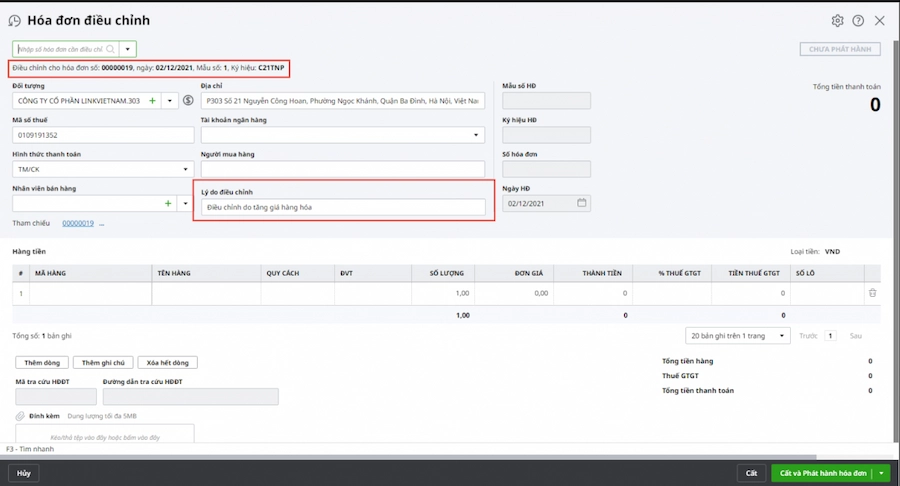The width and height of the screenshot is (900, 486).
Task: Open Tài khoản ngân hàng dropdown
Action: [x=477, y=135]
